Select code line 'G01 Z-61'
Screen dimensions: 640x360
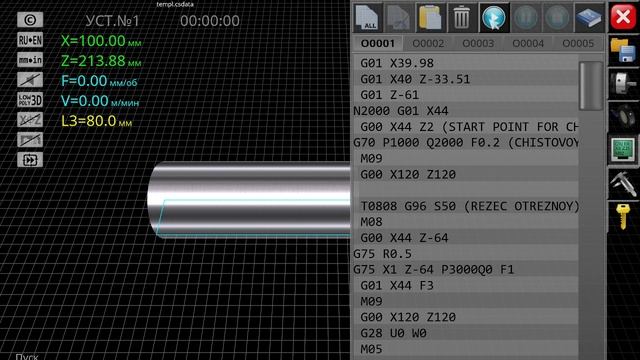click(x=465, y=95)
